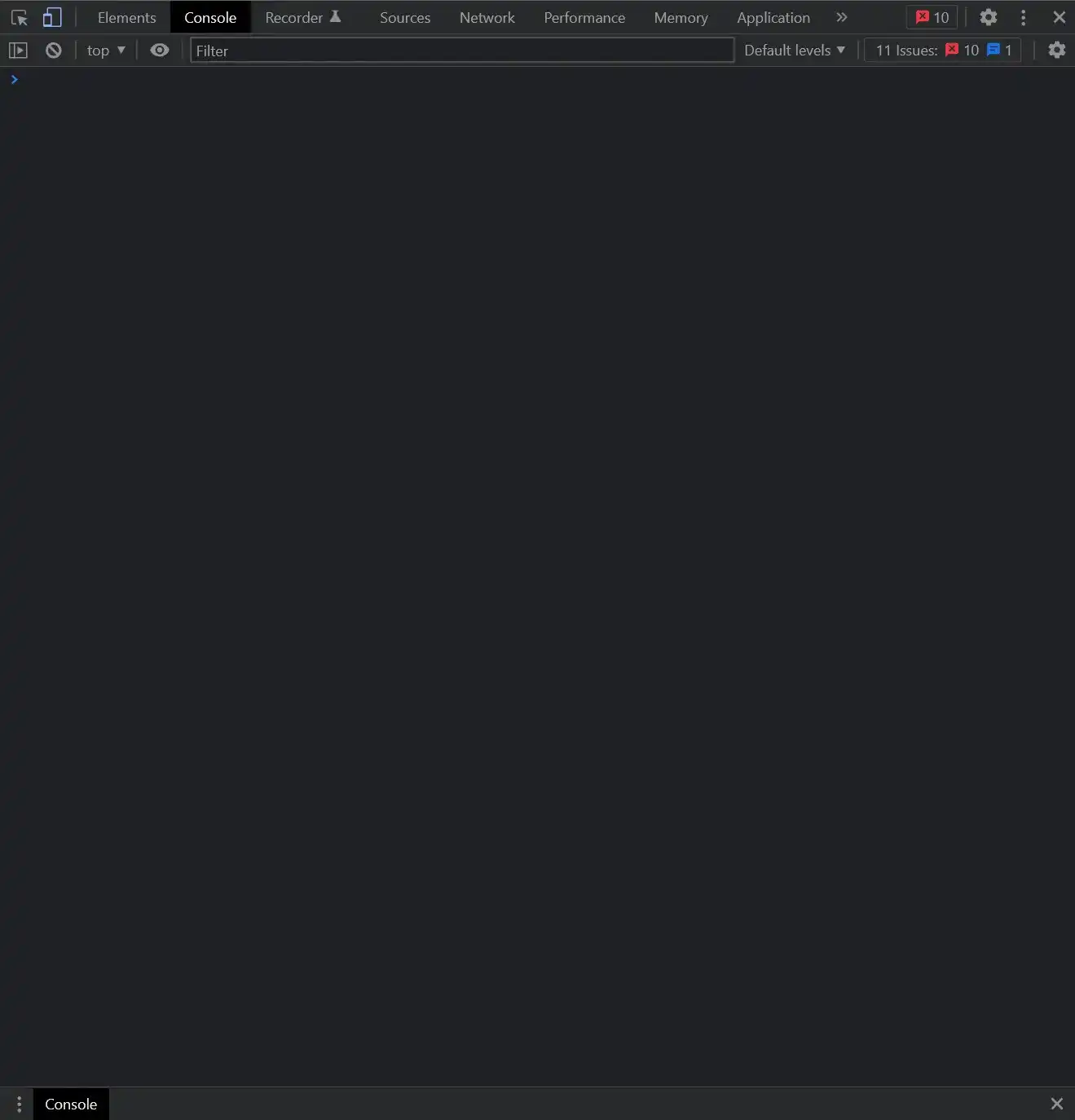The width and height of the screenshot is (1075, 1120).
Task: Open DevTools settings gear in top bar
Action: 989,17
